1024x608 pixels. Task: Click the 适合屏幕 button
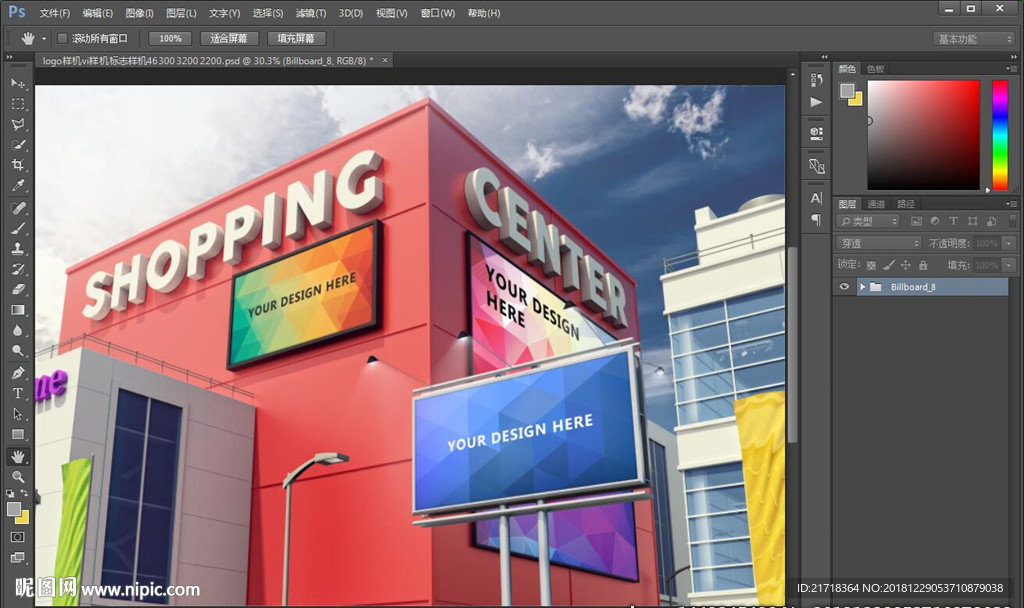click(229, 38)
